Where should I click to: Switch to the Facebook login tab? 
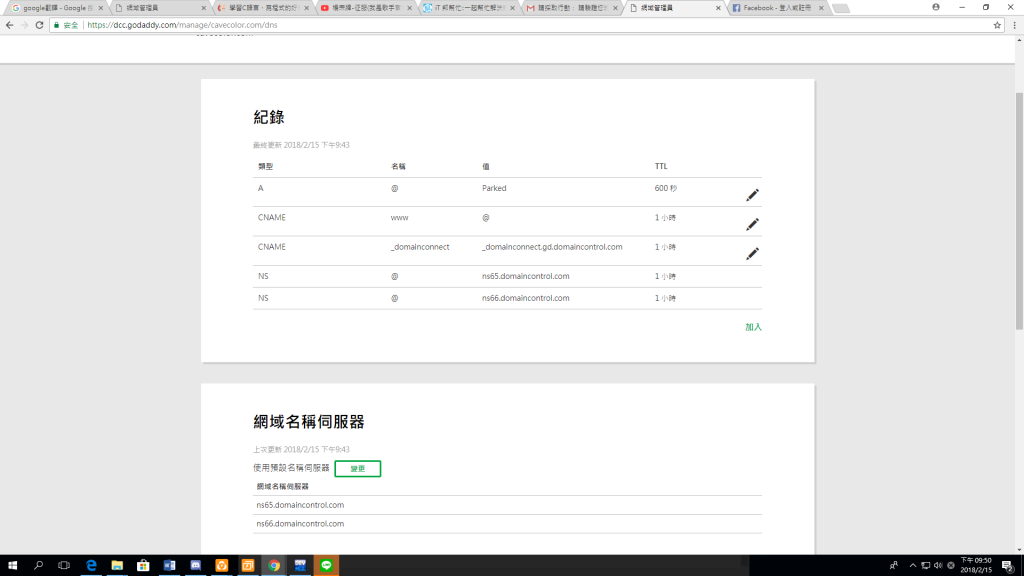click(777, 8)
